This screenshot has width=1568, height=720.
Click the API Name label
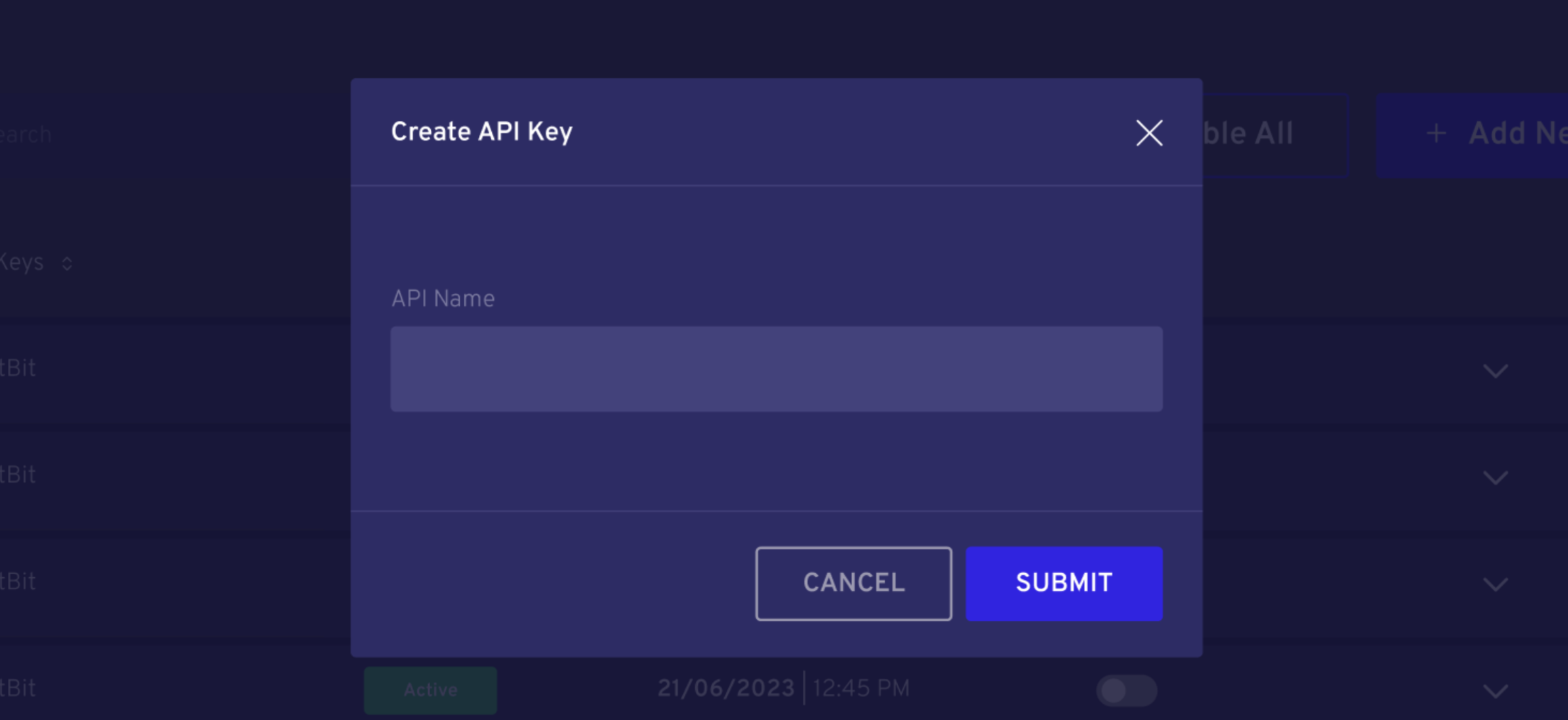(x=443, y=299)
